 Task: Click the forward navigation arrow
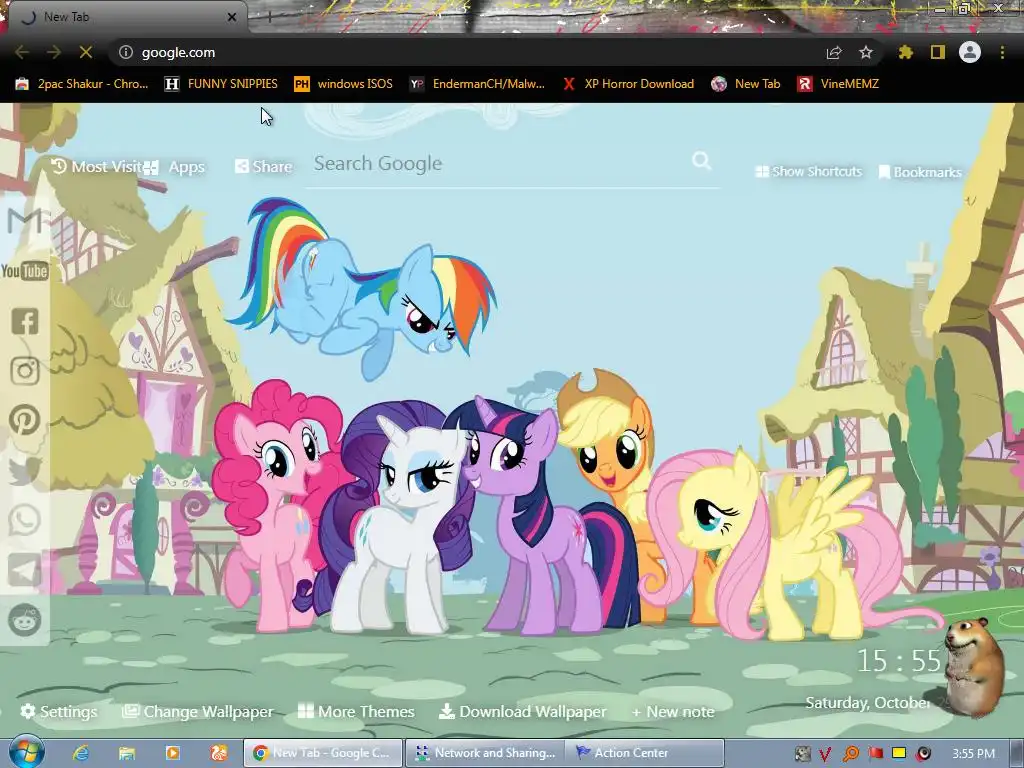54,52
